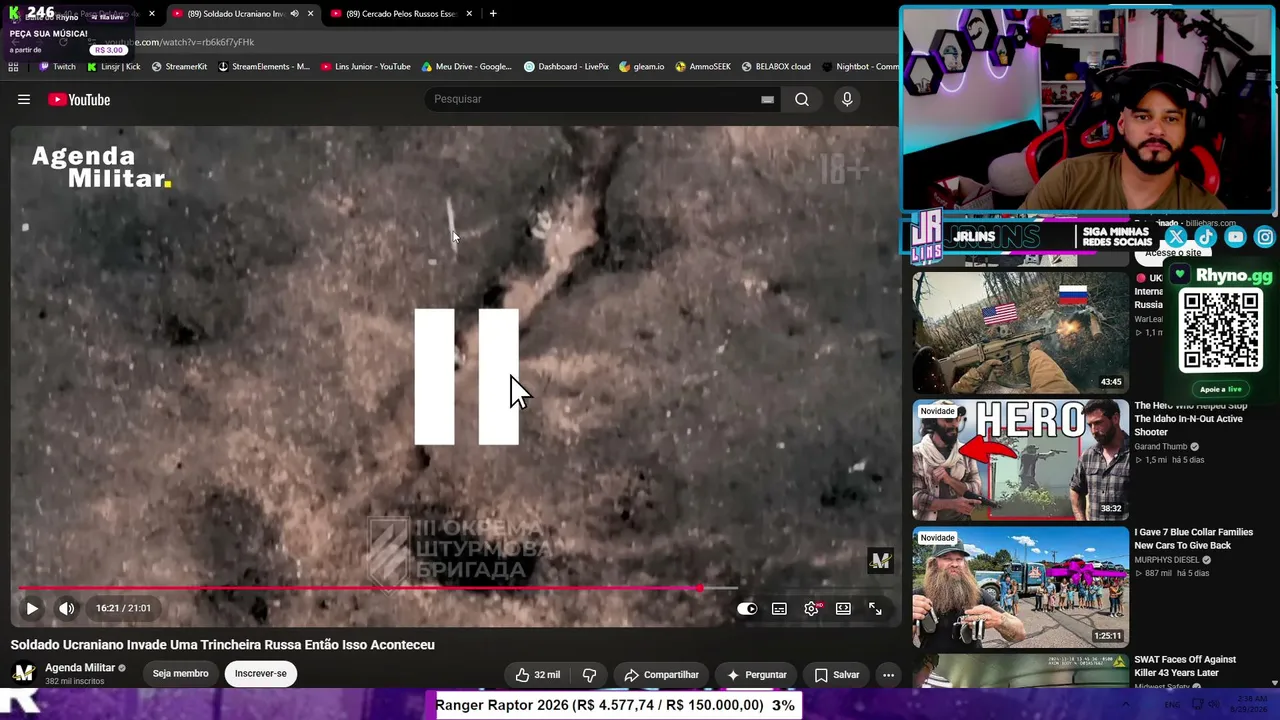Click the Instagram icon in overlay

click(x=1265, y=237)
